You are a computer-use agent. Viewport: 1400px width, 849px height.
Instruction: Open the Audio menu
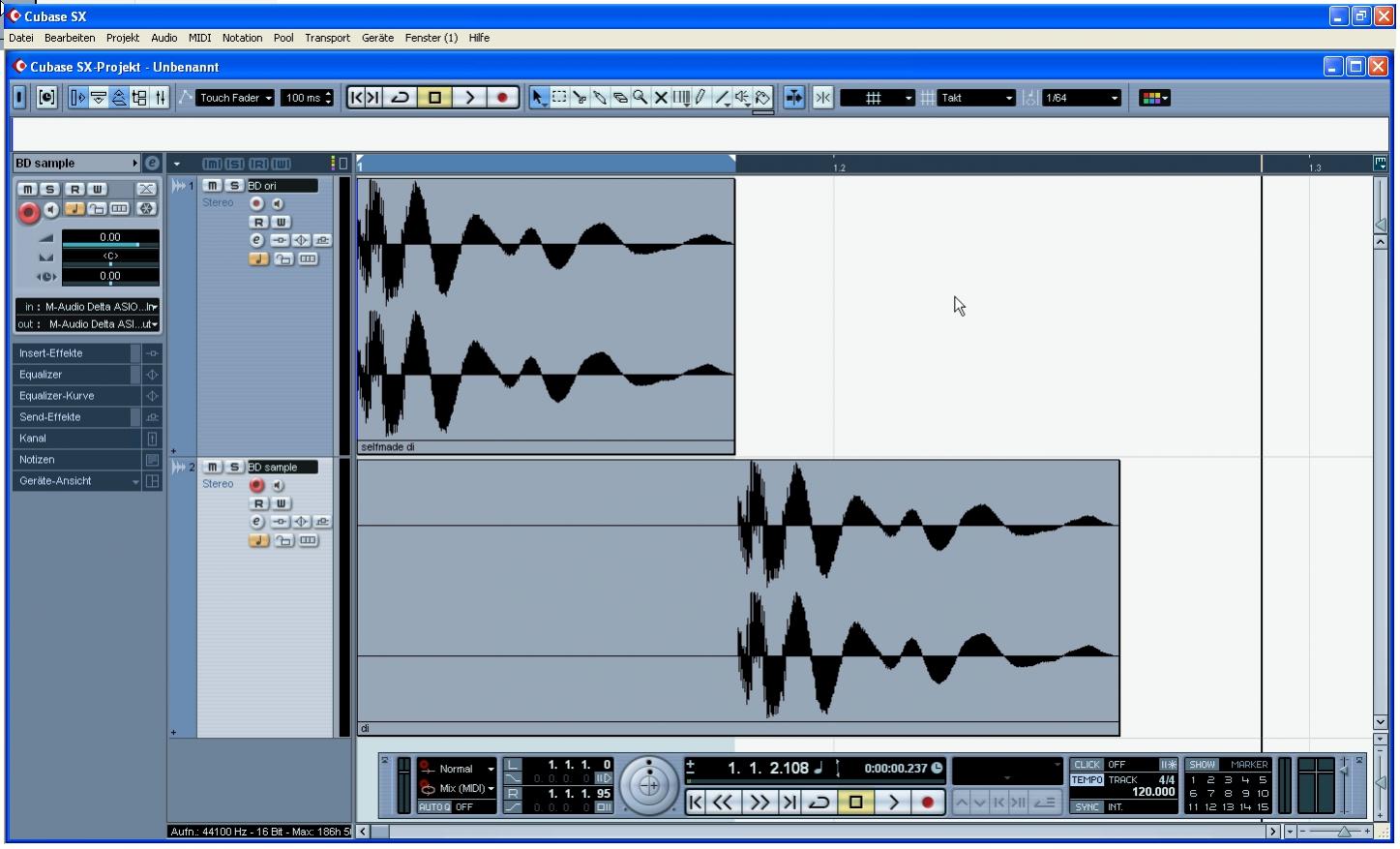(x=164, y=38)
